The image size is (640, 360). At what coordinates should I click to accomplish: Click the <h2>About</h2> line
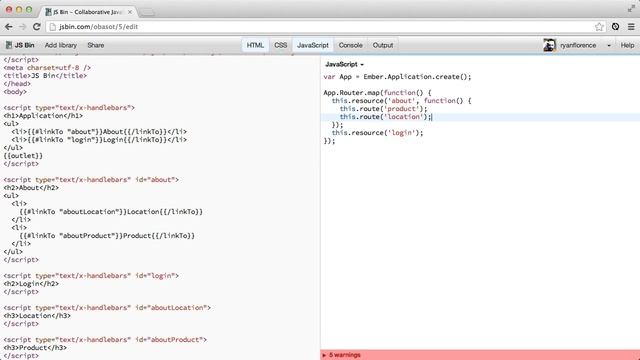tap(31, 188)
